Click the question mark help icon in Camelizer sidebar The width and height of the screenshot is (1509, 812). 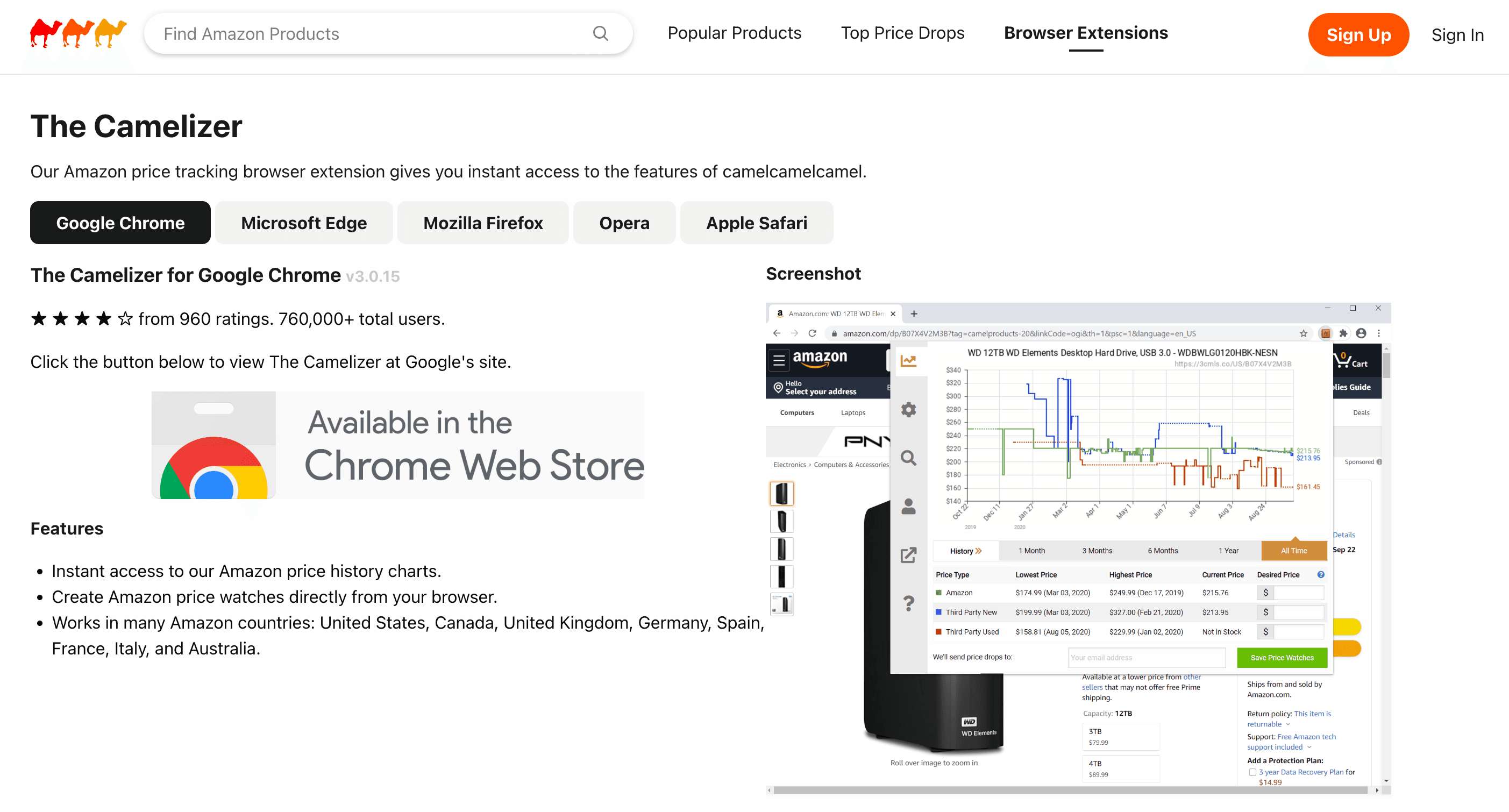pos(908,603)
